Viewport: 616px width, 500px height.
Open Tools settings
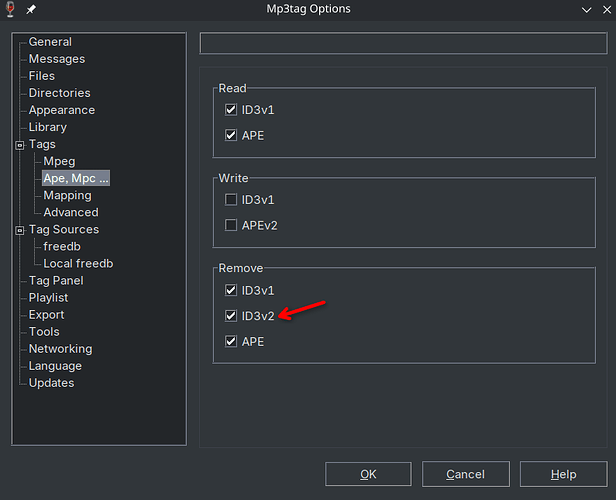click(44, 332)
